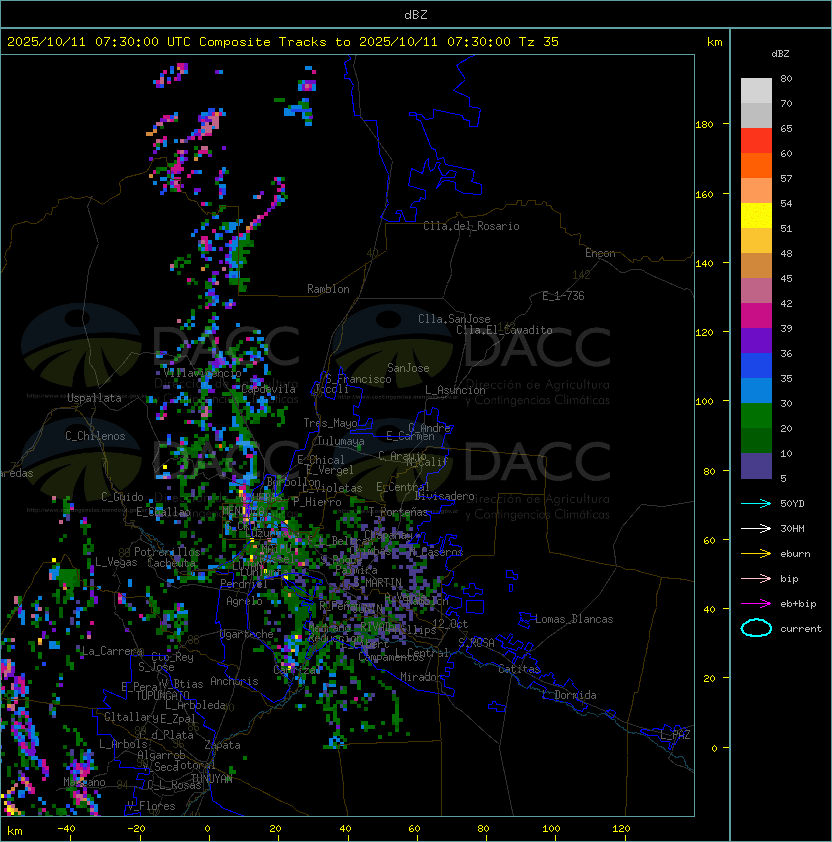The height and width of the screenshot is (842, 832).
Task: Click the 'C_Chilenos' map label
Action: pyautogui.click(x=95, y=436)
